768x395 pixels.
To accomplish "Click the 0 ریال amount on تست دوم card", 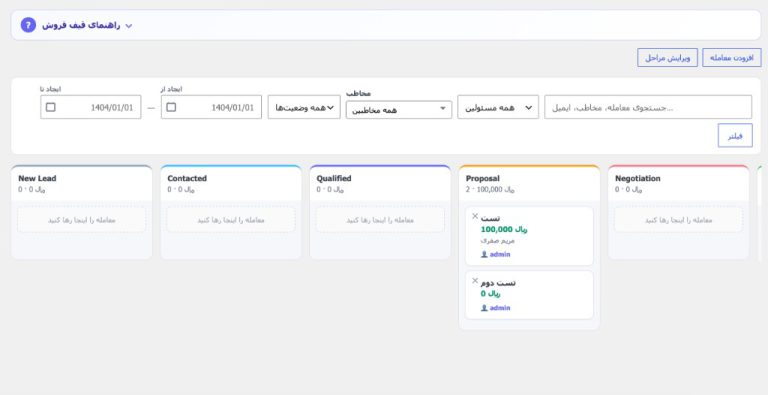I will point(490,294).
